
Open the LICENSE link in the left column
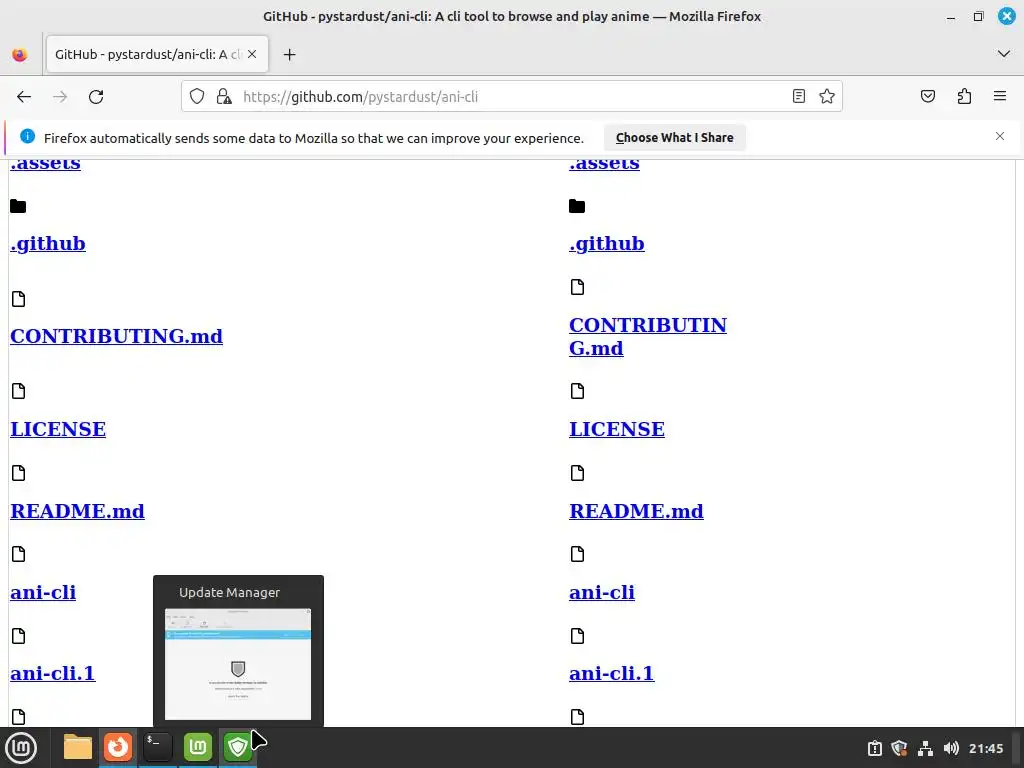[58, 429]
